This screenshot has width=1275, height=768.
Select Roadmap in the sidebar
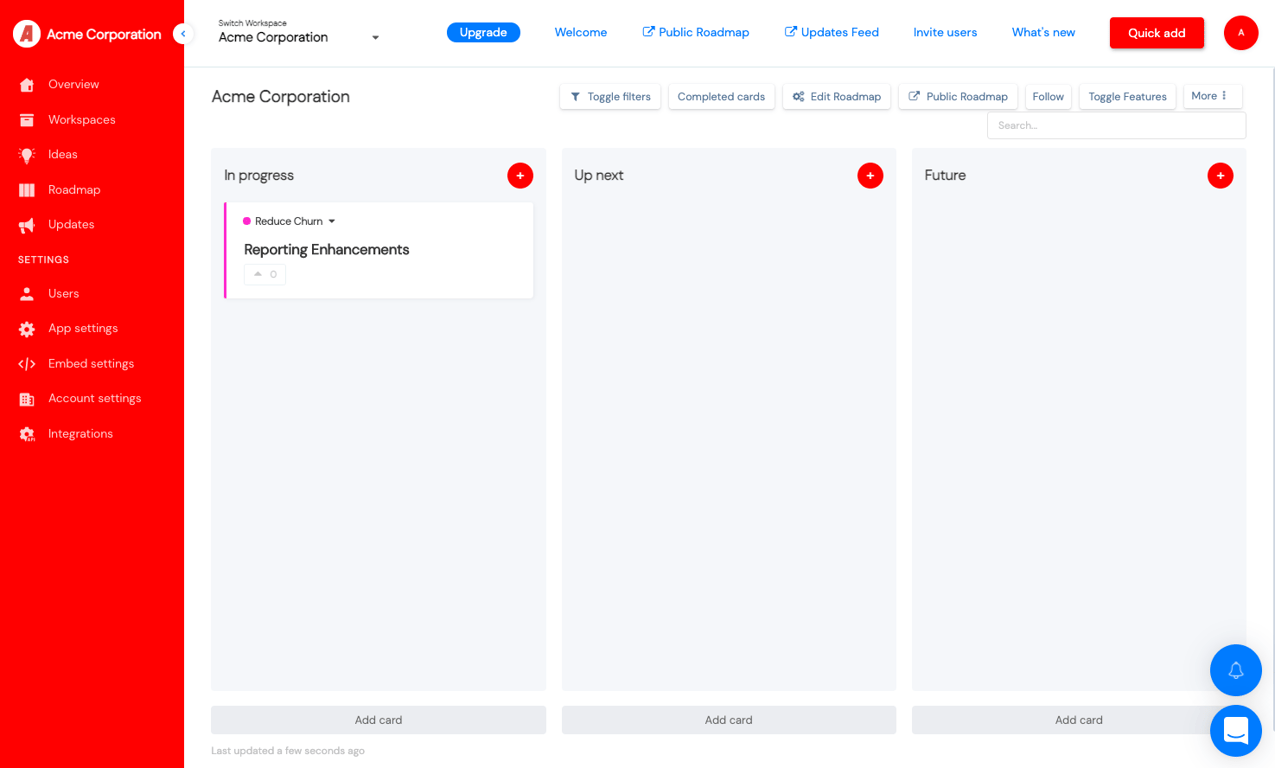click(74, 189)
